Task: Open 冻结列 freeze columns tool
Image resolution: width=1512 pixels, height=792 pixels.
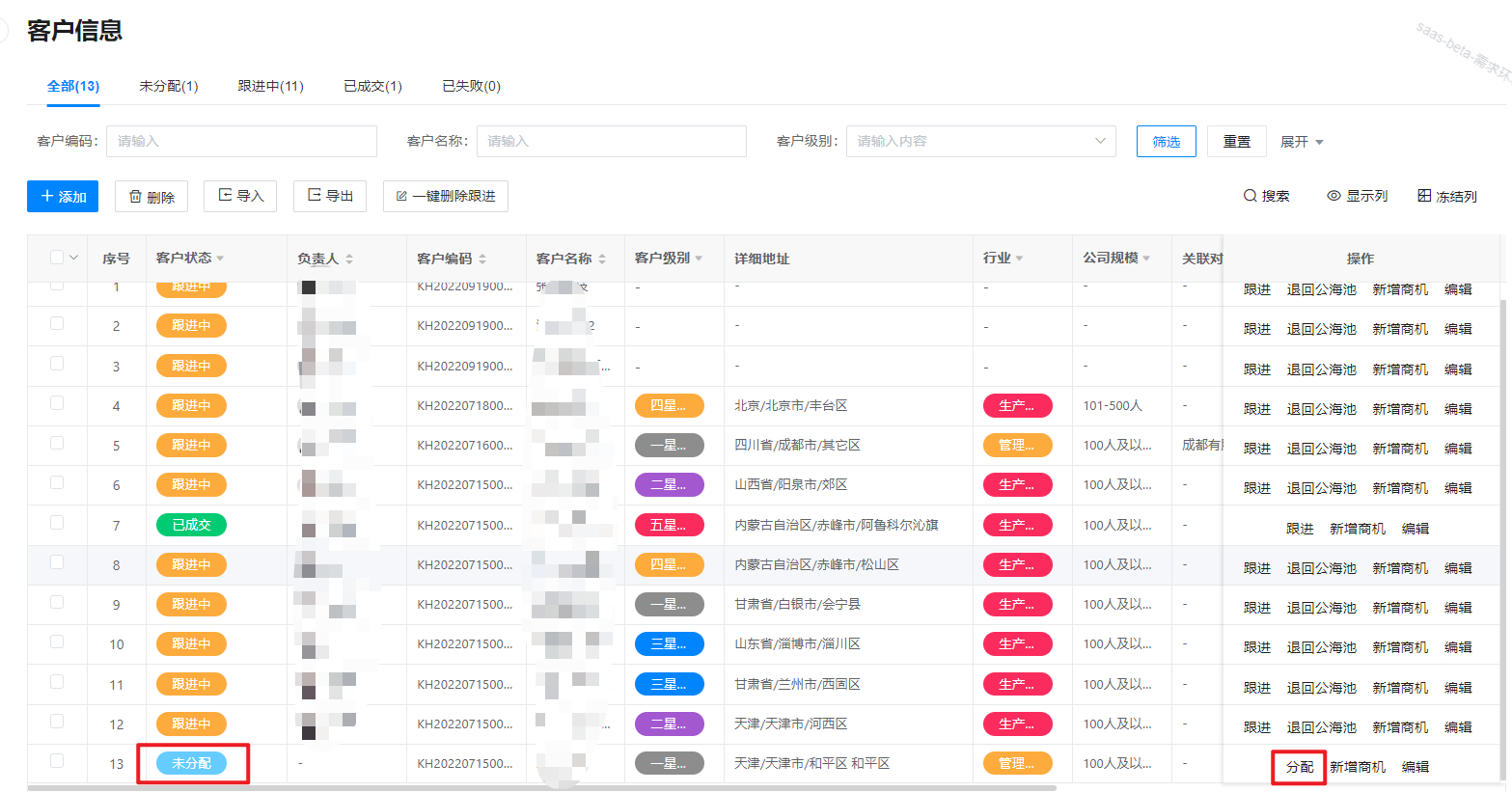Action: 1447,196
